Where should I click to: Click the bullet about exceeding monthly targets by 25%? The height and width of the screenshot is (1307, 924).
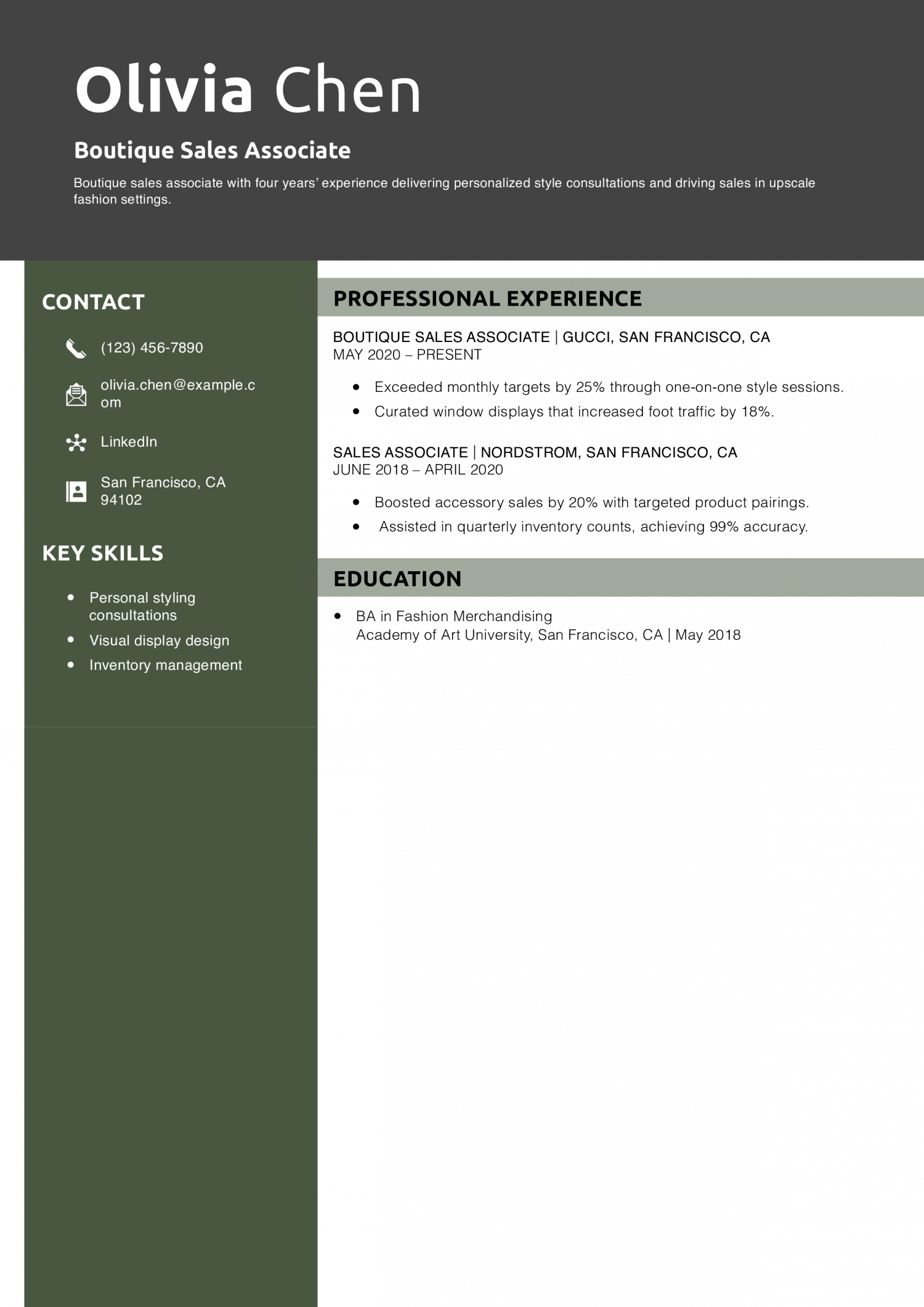[609, 387]
